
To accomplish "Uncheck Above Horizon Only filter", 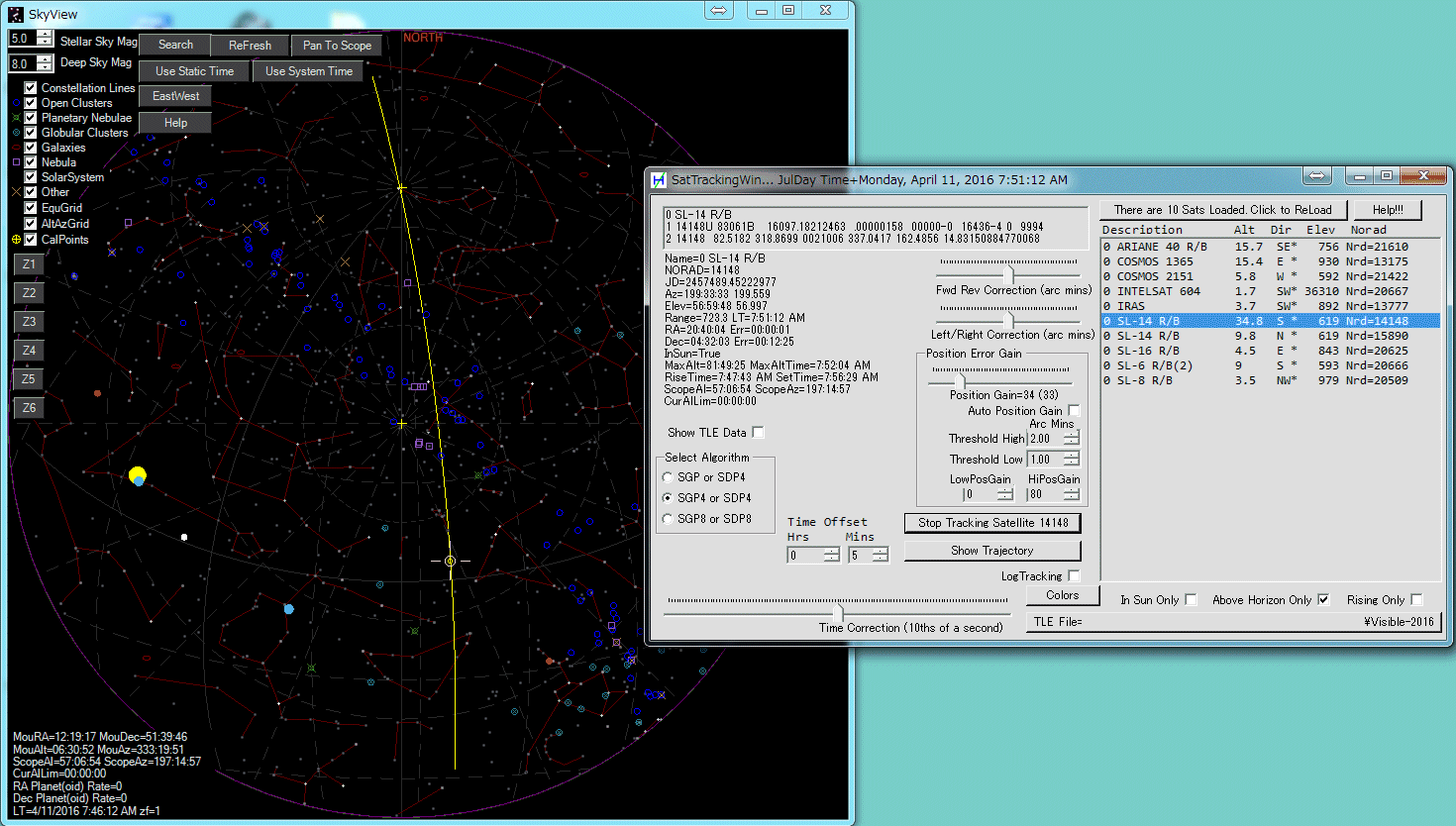I will pos(1323,600).
